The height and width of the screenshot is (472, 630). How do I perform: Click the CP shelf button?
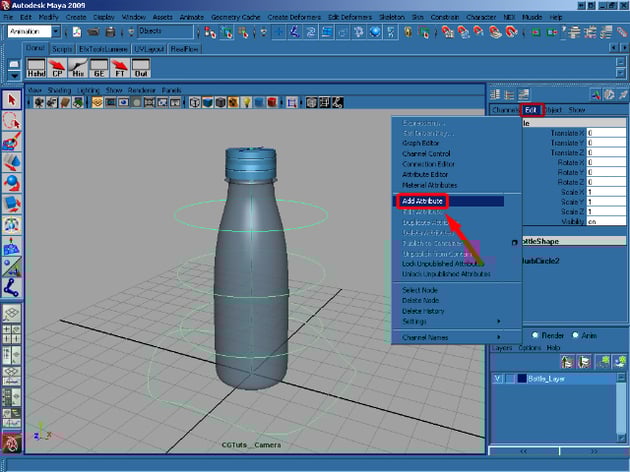(57, 68)
